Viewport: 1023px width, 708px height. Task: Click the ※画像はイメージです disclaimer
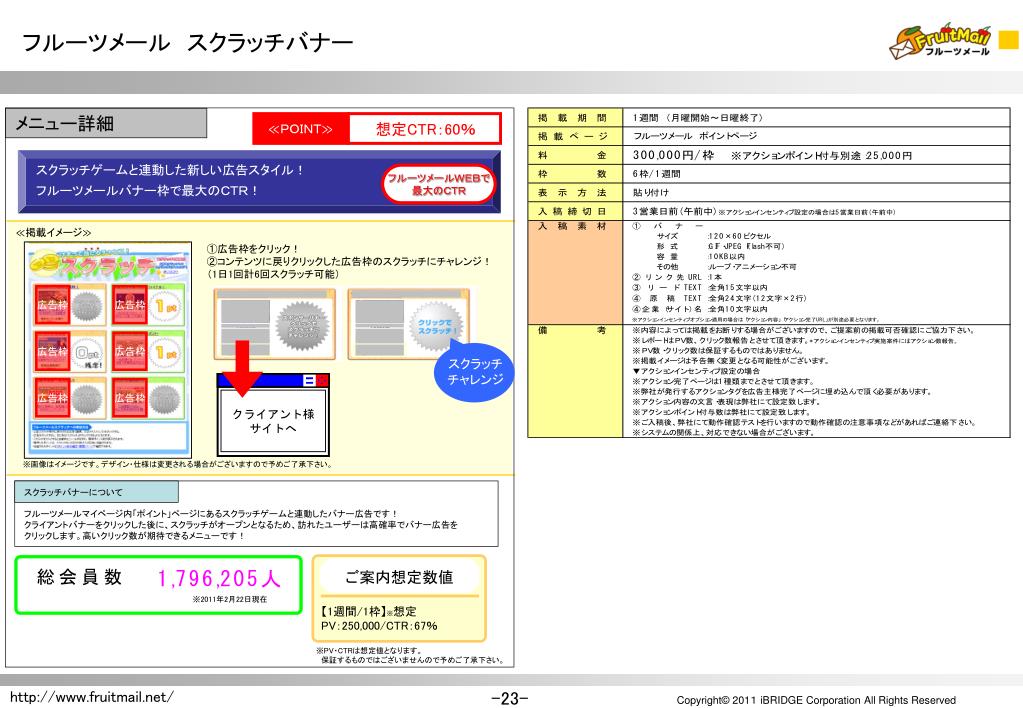pos(178,465)
